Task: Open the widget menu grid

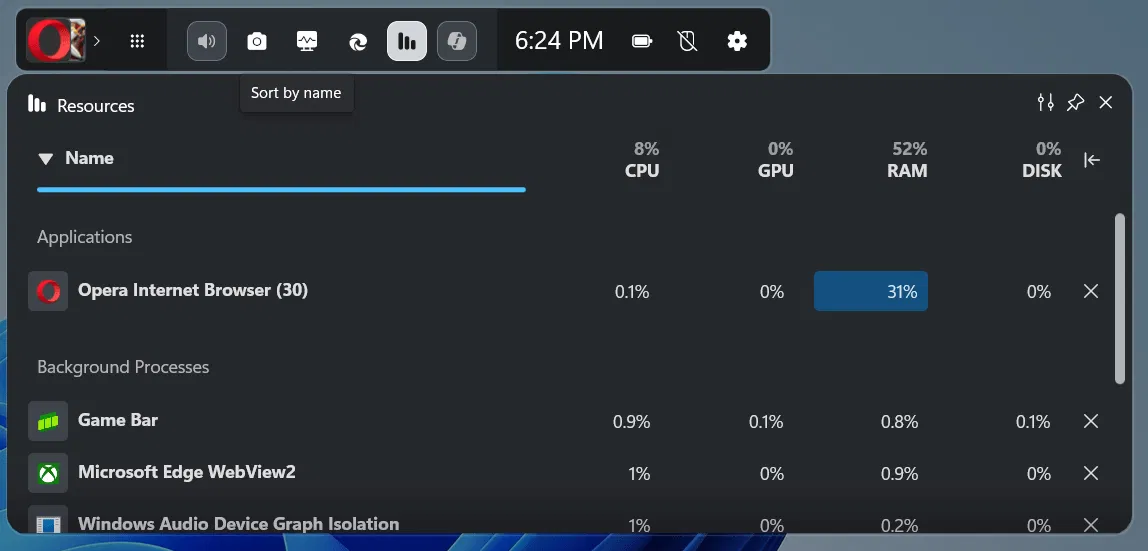Action: pyautogui.click(x=138, y=41)
